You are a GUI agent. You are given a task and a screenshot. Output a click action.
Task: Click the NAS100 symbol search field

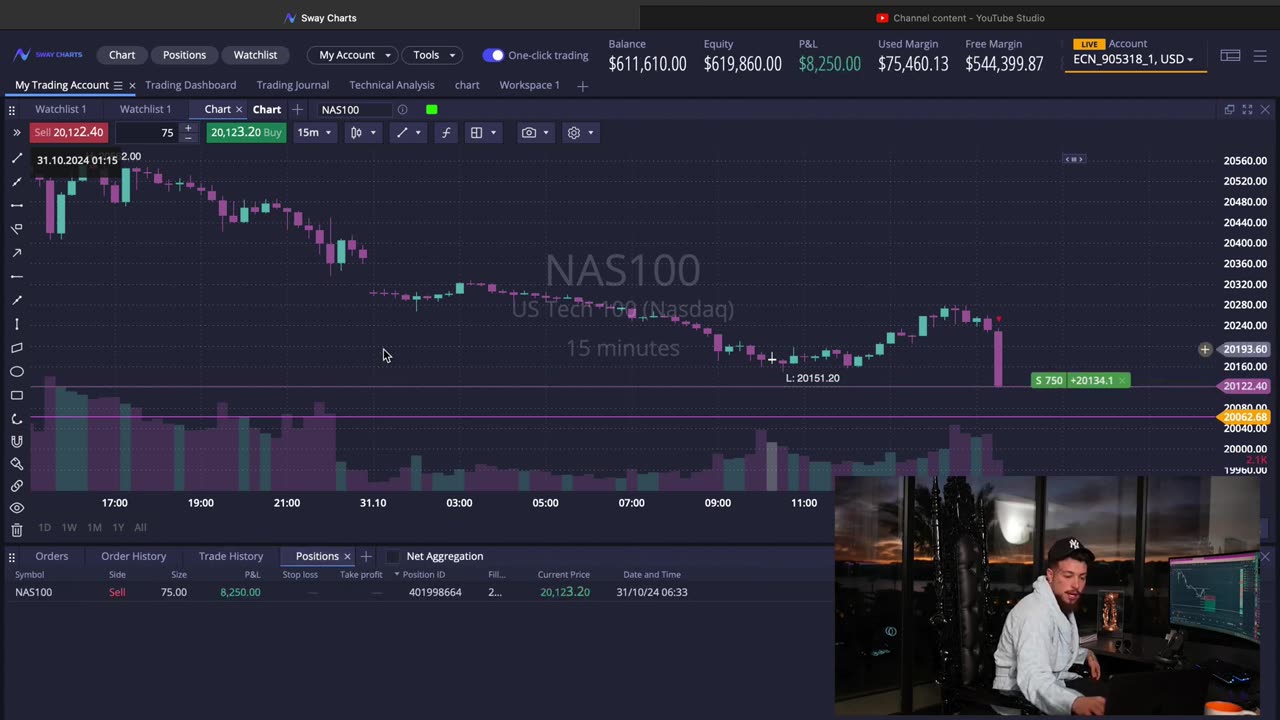tap(353, 109)
